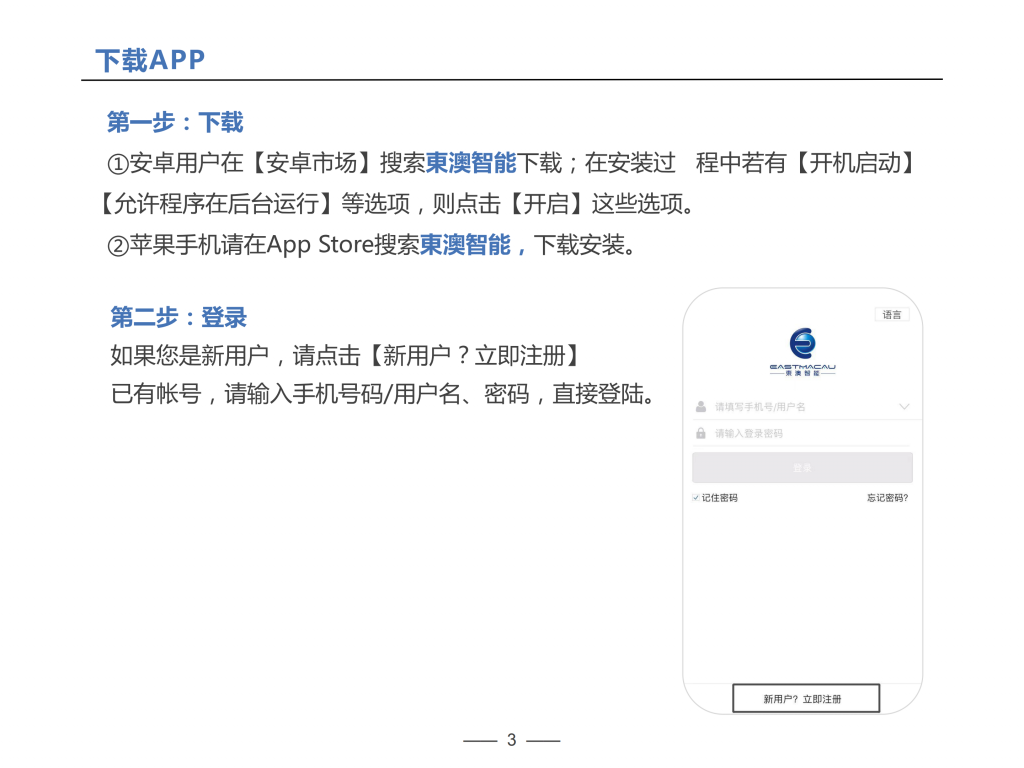
Task: Click the 下载APP page heading
Action: (150, 60)
